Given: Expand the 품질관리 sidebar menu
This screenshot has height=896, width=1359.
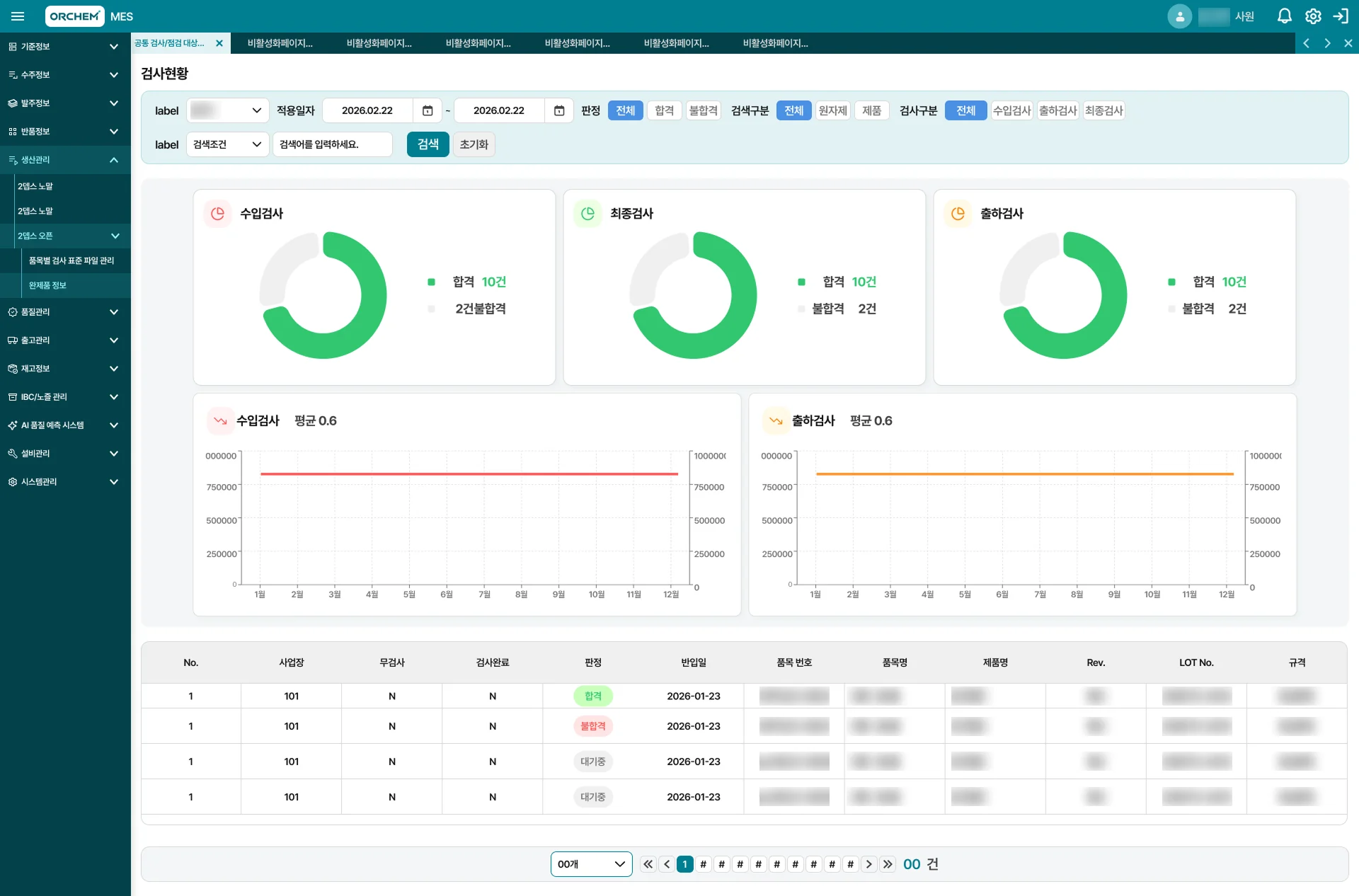Looking at the screenshot, I should [x=65, y=312].
